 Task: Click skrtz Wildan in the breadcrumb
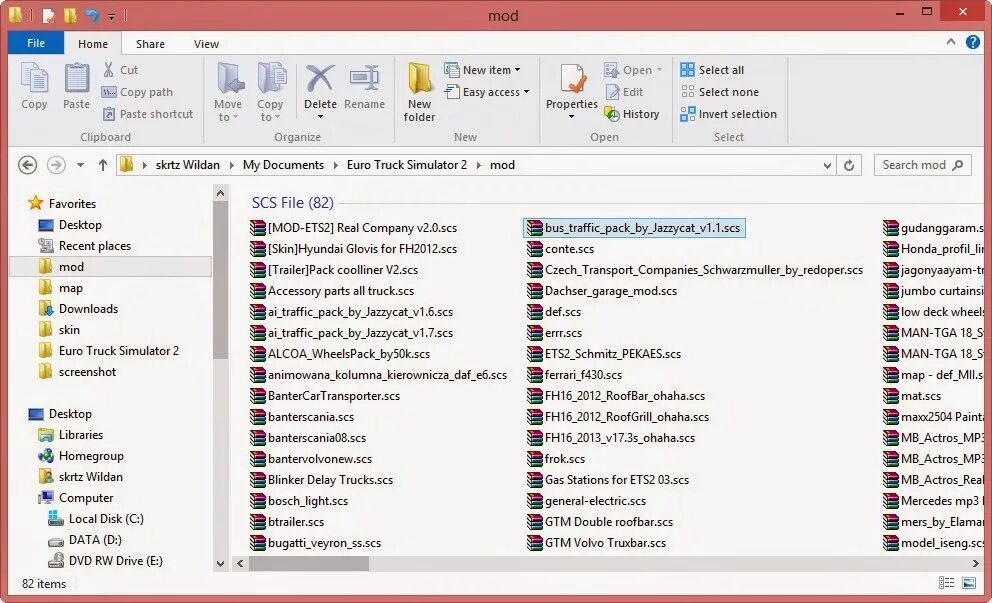187,165
